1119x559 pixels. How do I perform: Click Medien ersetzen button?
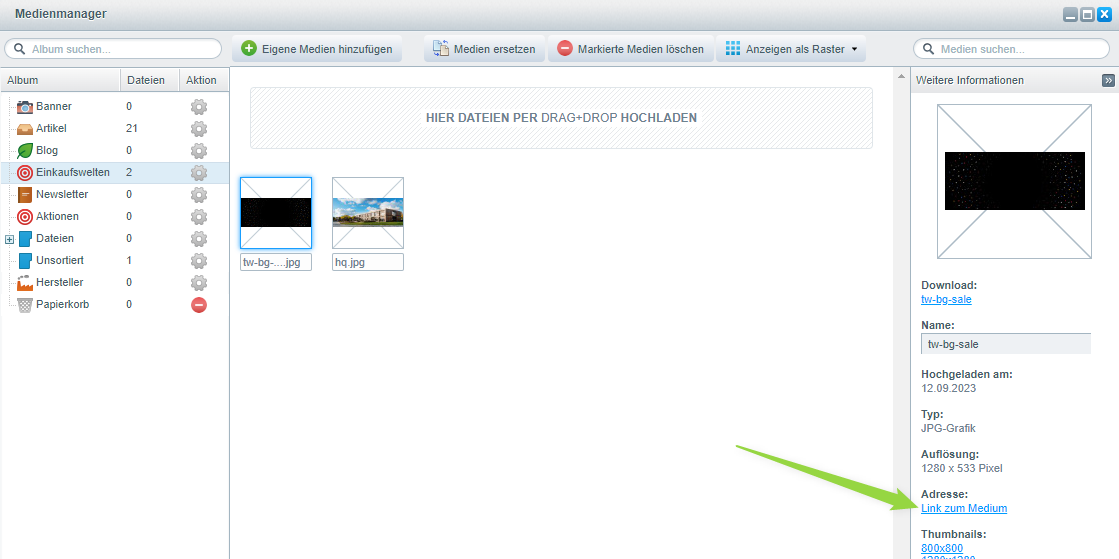[484, 49]
